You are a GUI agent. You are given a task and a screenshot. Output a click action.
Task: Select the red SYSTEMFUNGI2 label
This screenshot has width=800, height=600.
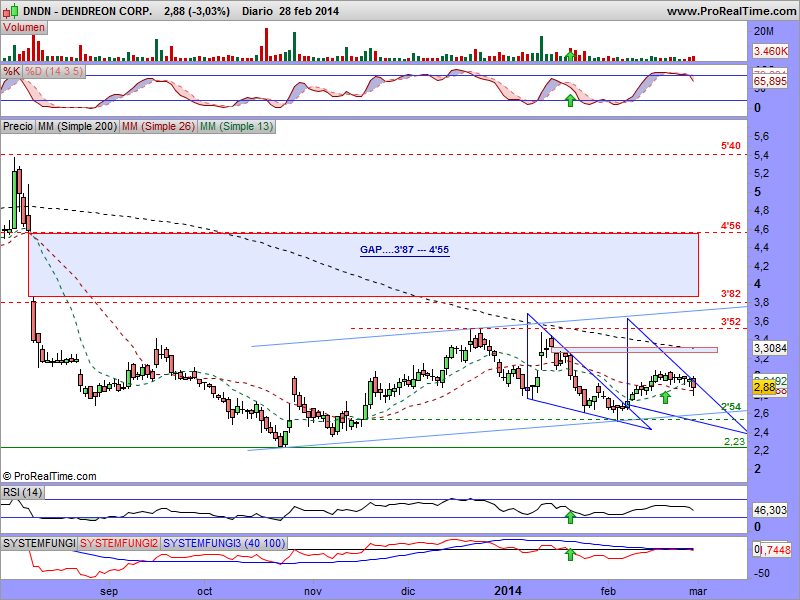point(119,543)
